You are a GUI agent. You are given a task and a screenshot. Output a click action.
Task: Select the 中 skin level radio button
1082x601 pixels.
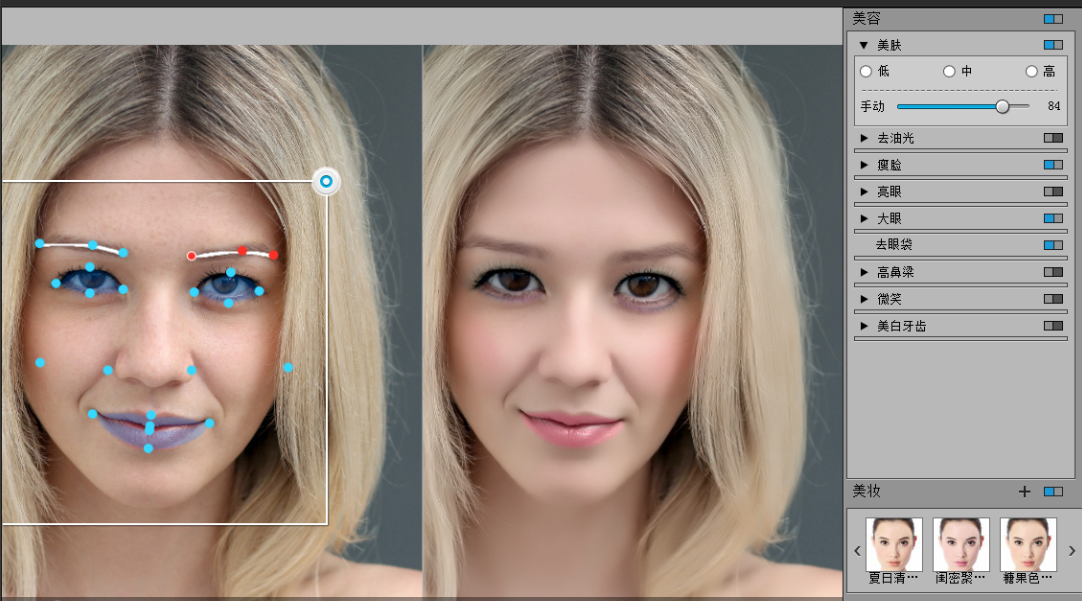click(x=949, y=71)
